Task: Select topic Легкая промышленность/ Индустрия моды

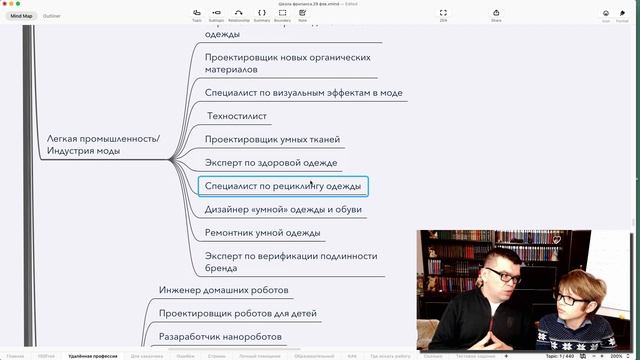Action: click(103, 144)
